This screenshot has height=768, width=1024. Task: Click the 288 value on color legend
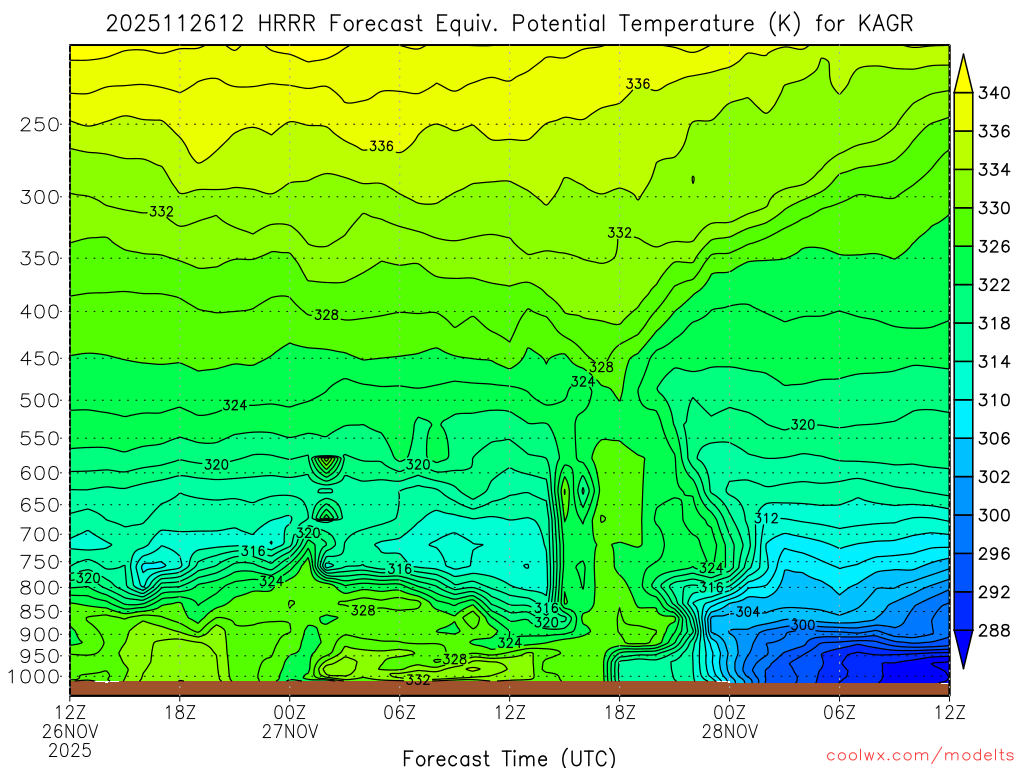994,631
